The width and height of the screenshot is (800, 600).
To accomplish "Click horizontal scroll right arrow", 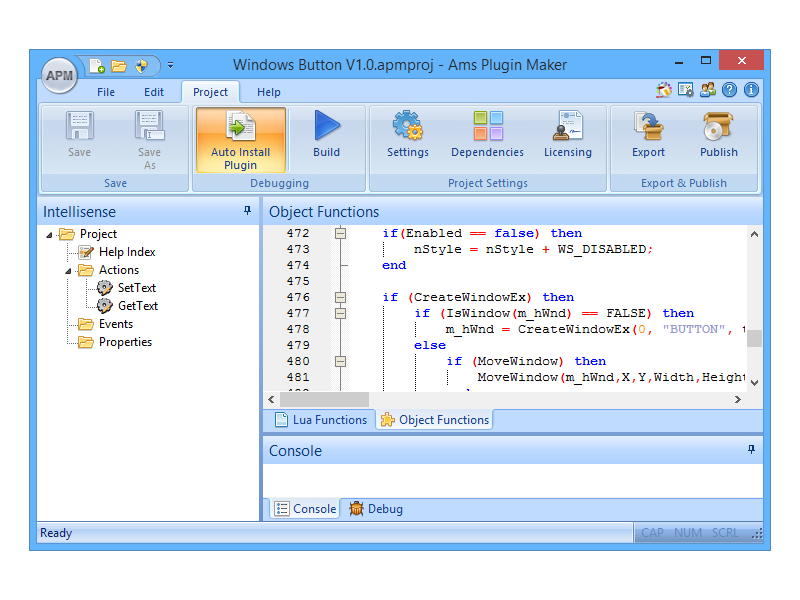I will pos(738,399).
